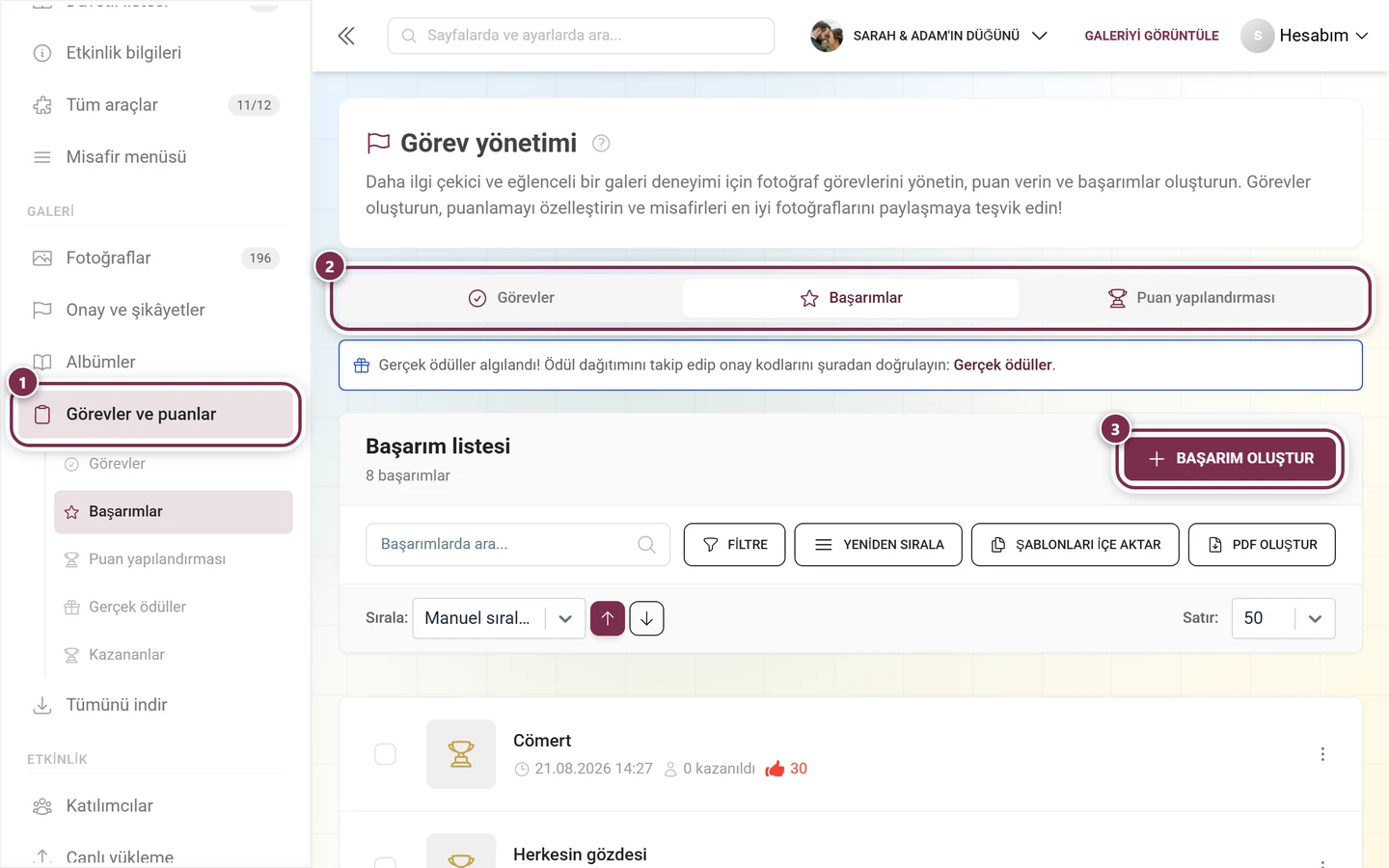This screenshot has width=1389, height=868.
Task: Tick the checkbox next to Herkesin gözdesi
Action: click(385, 863)
